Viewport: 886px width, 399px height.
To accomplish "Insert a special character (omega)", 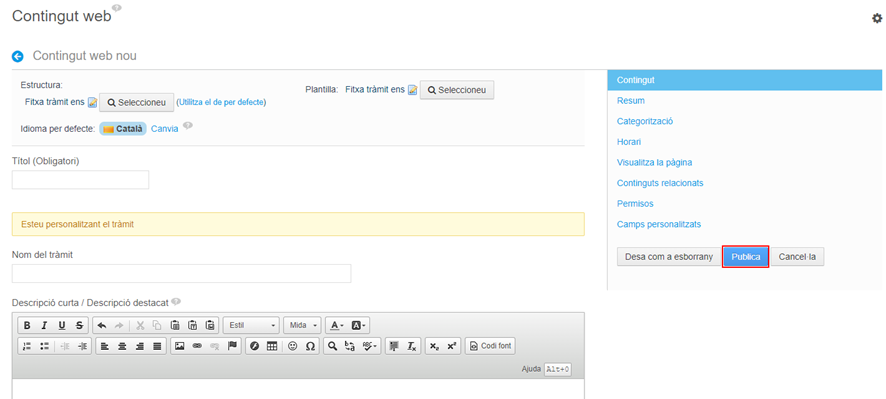I will click(310, 346).
